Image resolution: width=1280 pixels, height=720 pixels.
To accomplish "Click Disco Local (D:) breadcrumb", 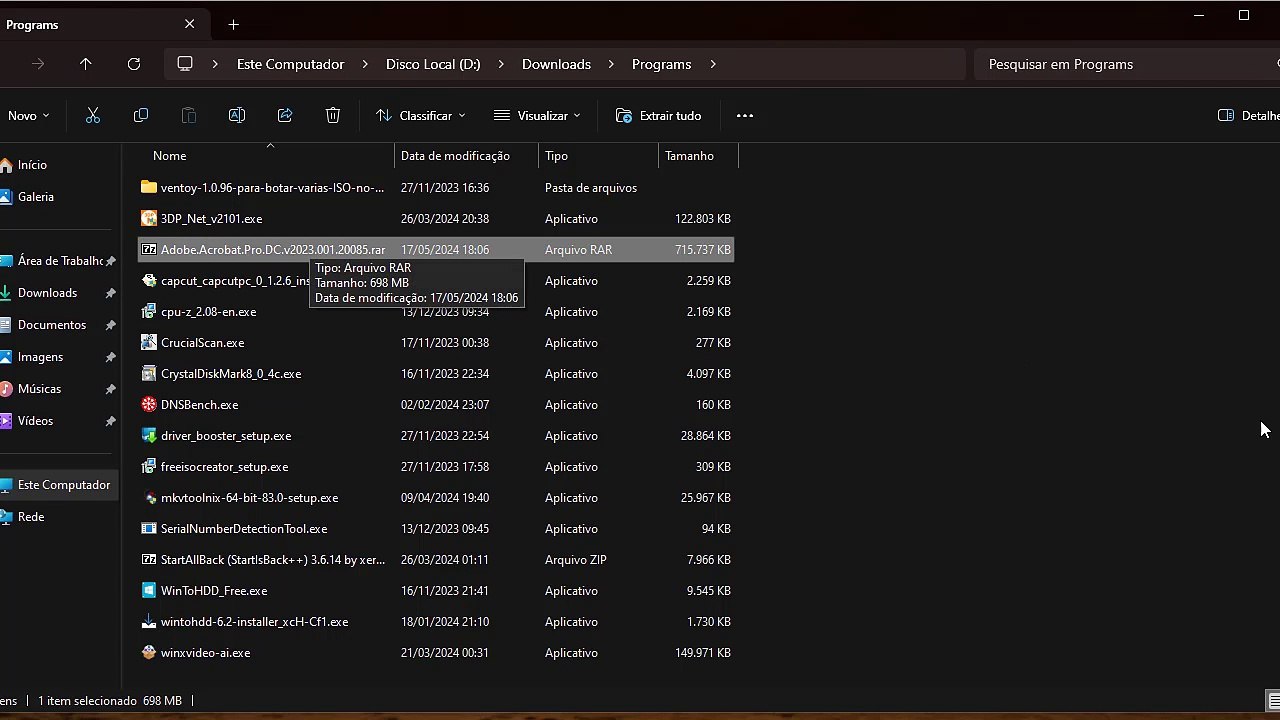I will point(433,64).
